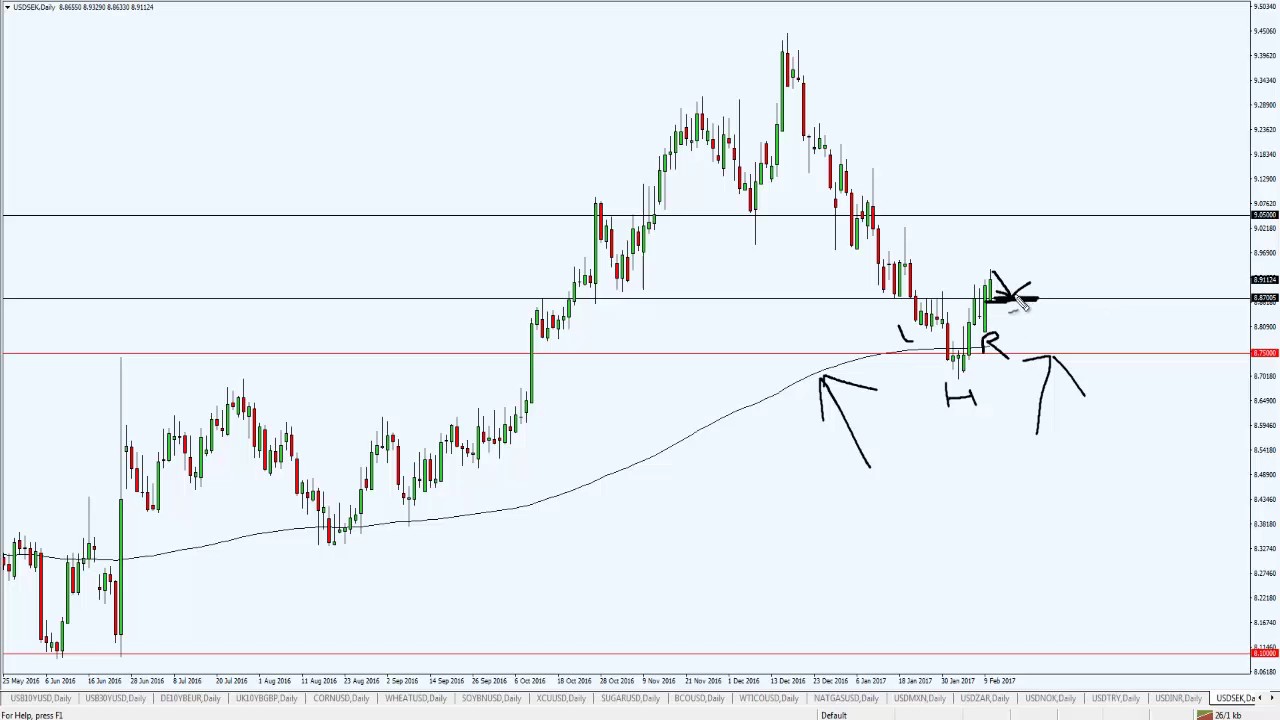Open the USB10YUSD,Daily chart tab
This screenshot has width=1280, height=720.
(x=40, y=698)
